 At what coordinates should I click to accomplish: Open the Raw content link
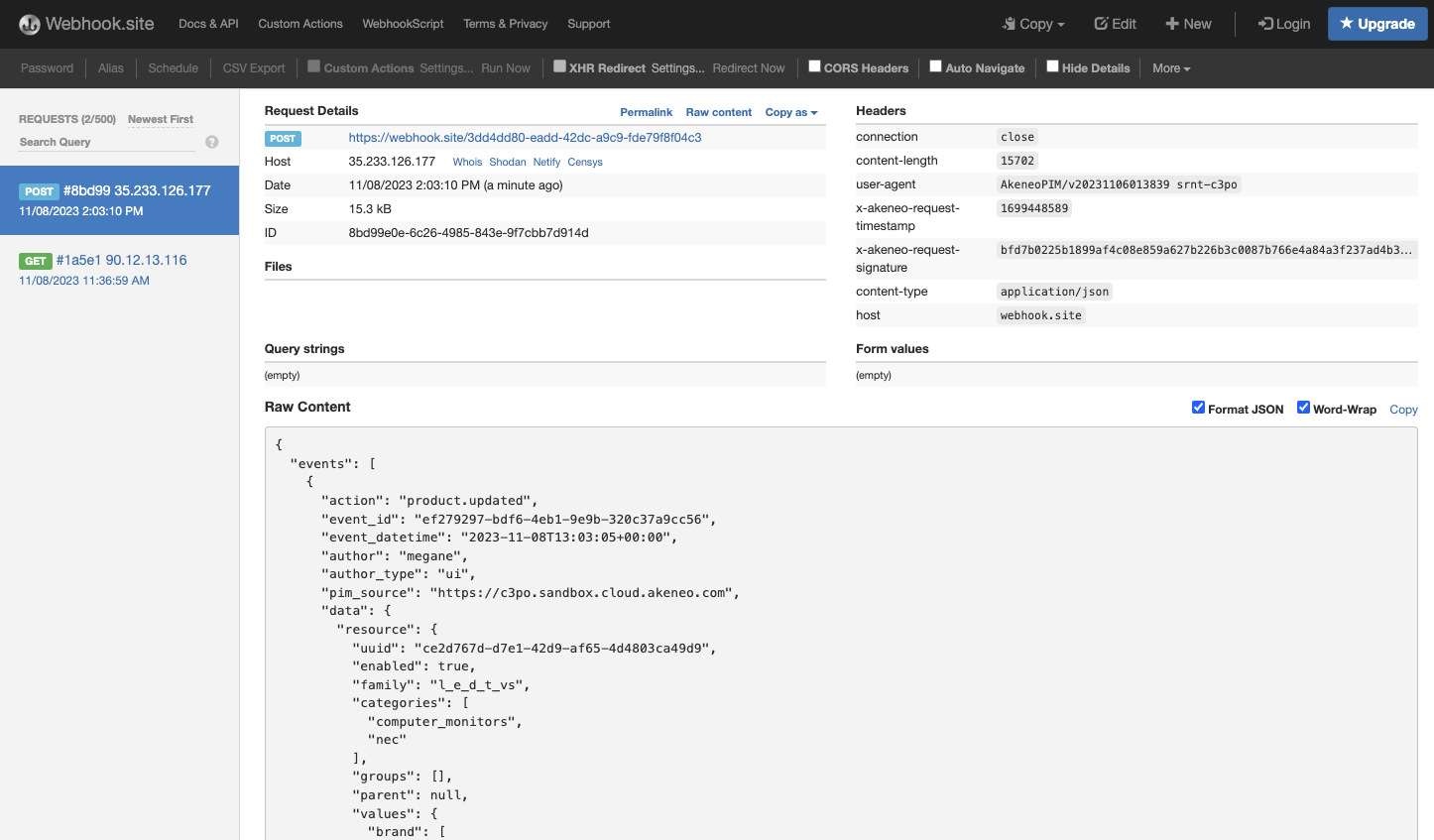(x=719, y=112)
